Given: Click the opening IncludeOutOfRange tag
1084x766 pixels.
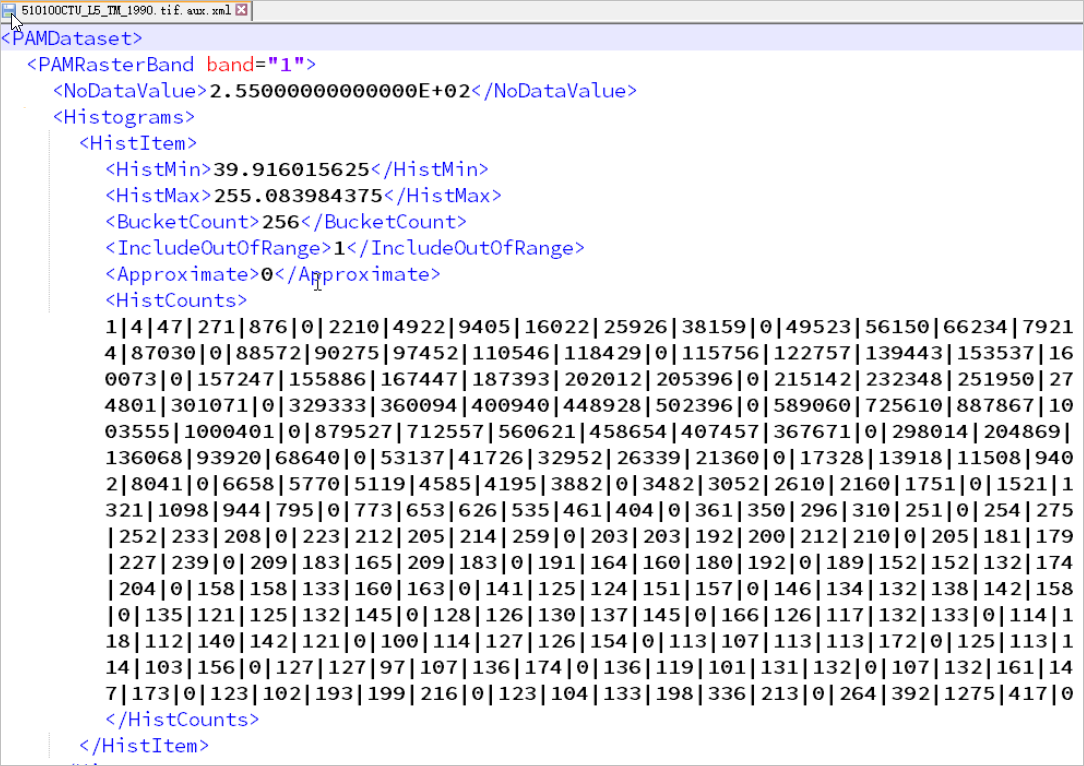Looking at the screenshot, I should 218,248.
